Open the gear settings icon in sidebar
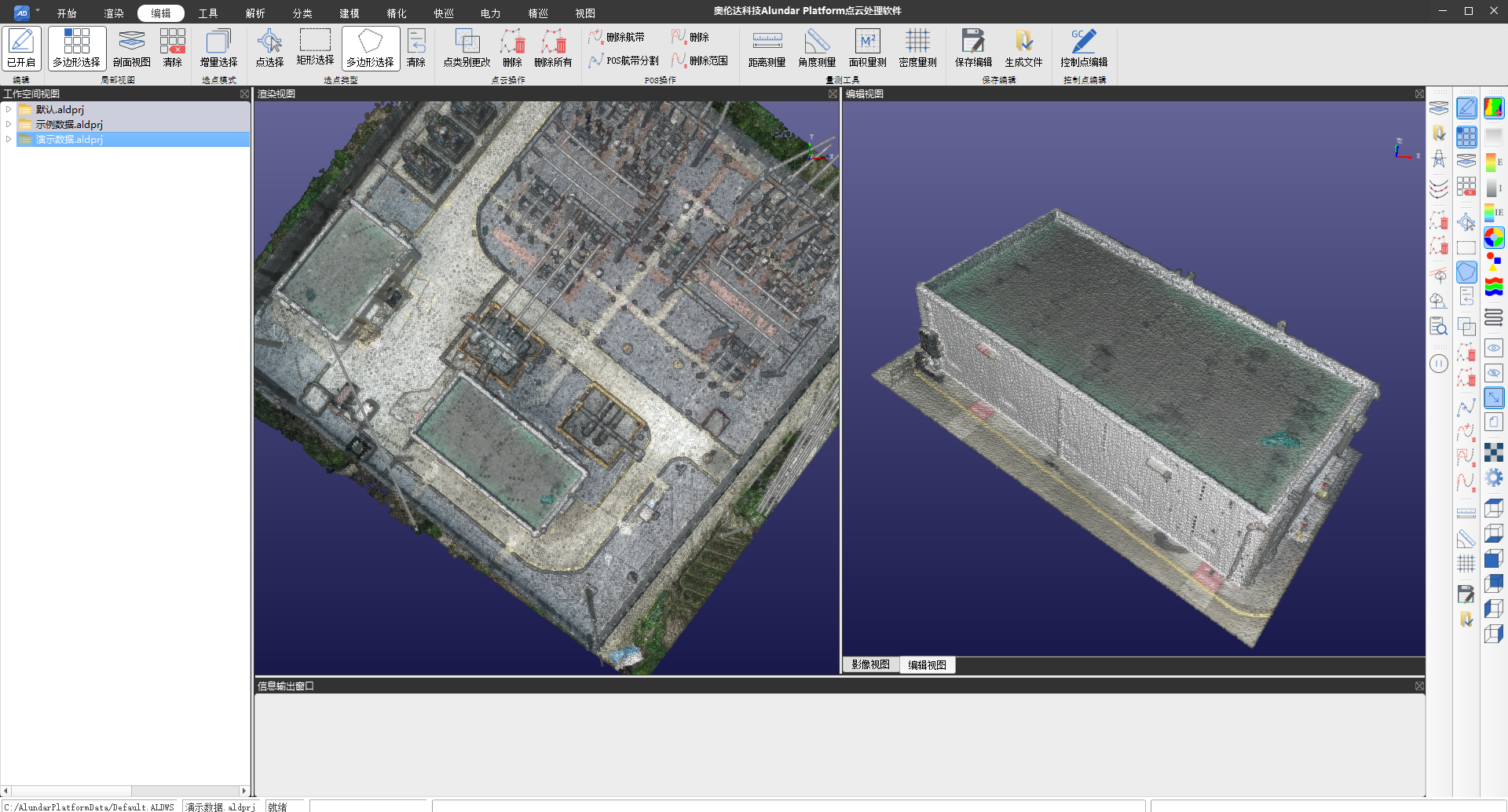The image size is (1508, 812). (x=1494, y=477)
